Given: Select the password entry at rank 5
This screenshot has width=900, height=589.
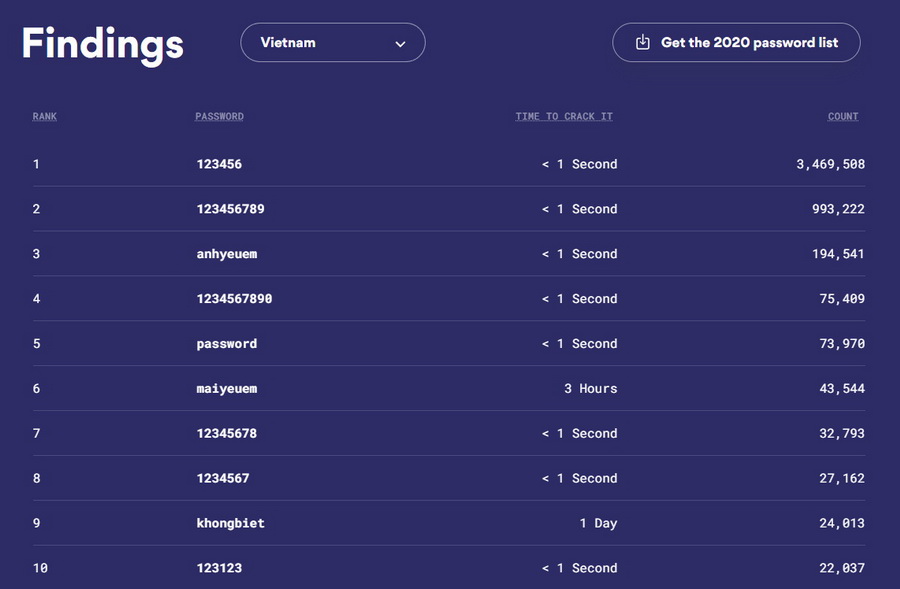Looking at the screenshot, I should 227,344.
